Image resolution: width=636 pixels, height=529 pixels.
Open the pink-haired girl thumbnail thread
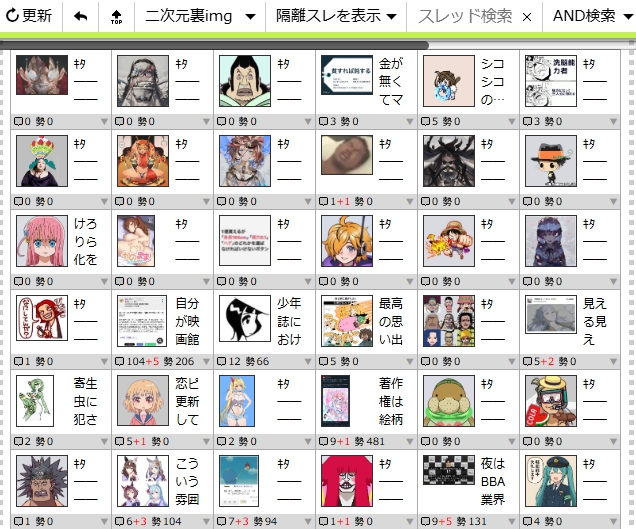coord(42,240)
